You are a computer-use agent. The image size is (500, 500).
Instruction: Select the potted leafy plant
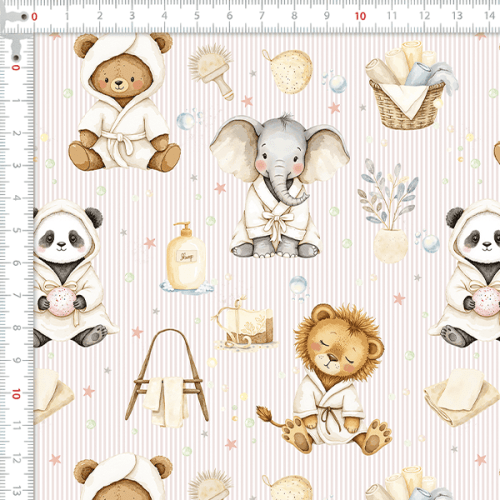(389, 211)
